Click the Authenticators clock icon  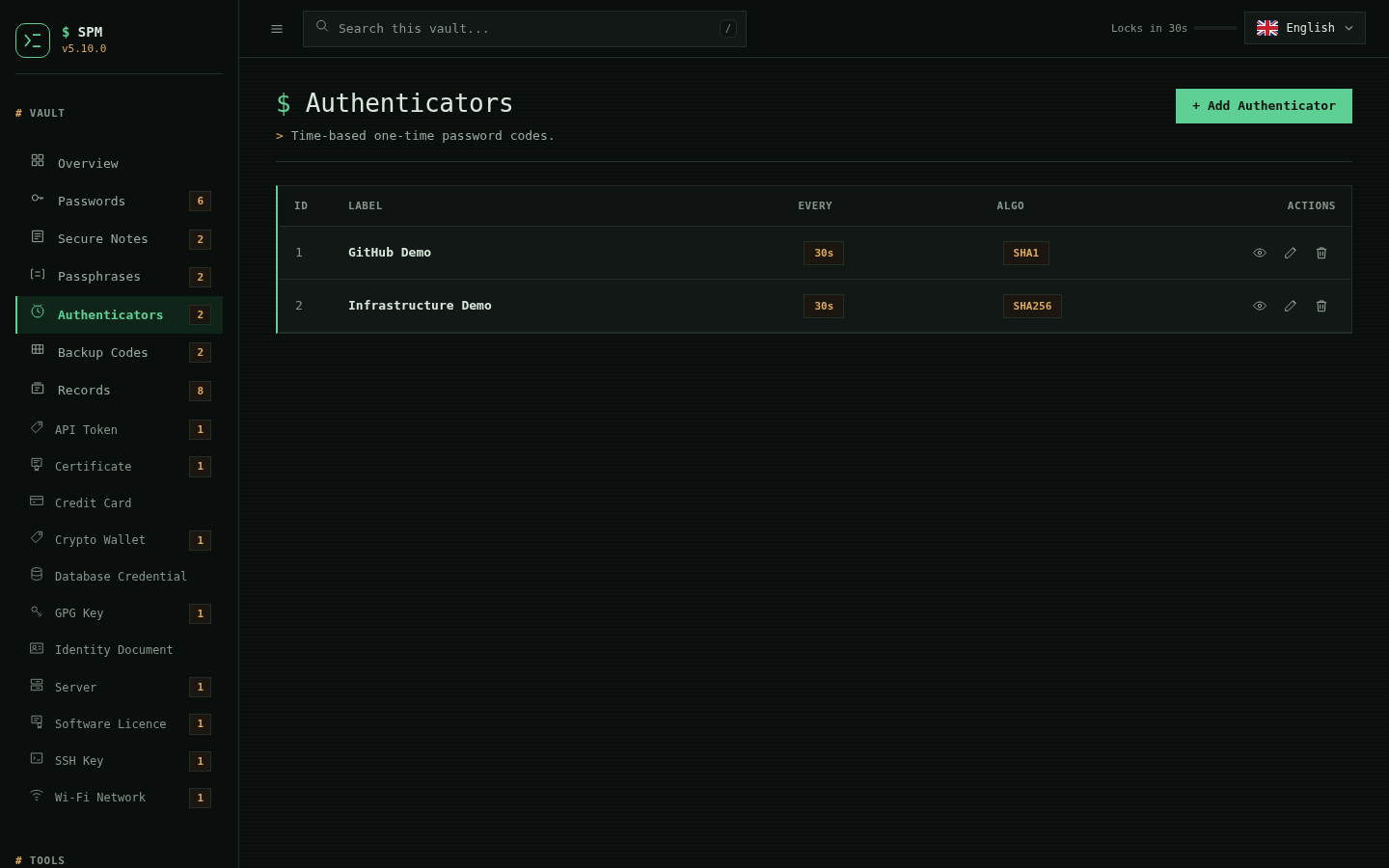click(x=38, y=312)
